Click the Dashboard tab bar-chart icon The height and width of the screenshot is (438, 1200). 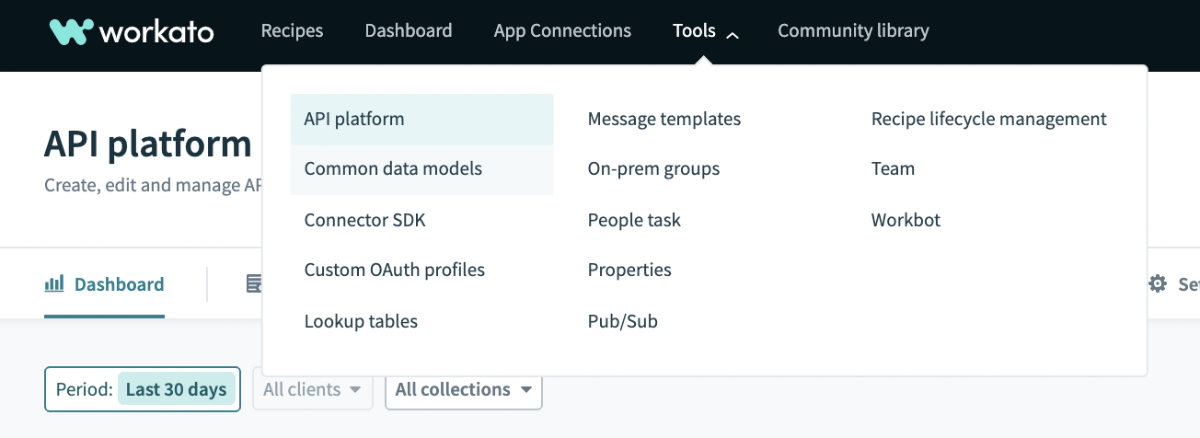[x=54, y=284]
